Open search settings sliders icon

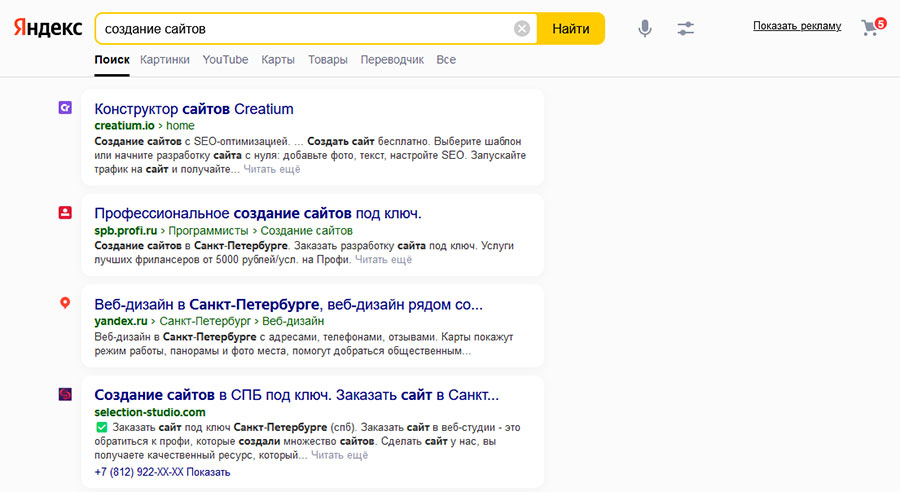coord(685,28)
